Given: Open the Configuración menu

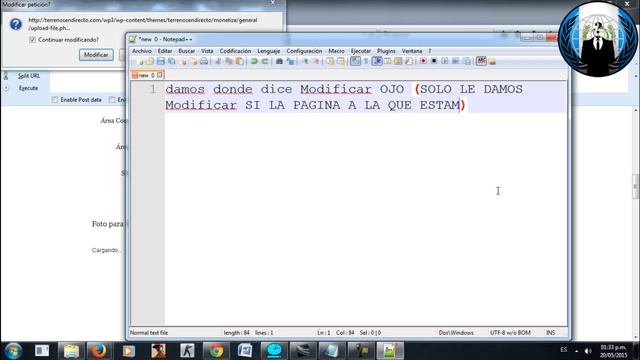Looking at the screenshot, I should tap(304, 51).
